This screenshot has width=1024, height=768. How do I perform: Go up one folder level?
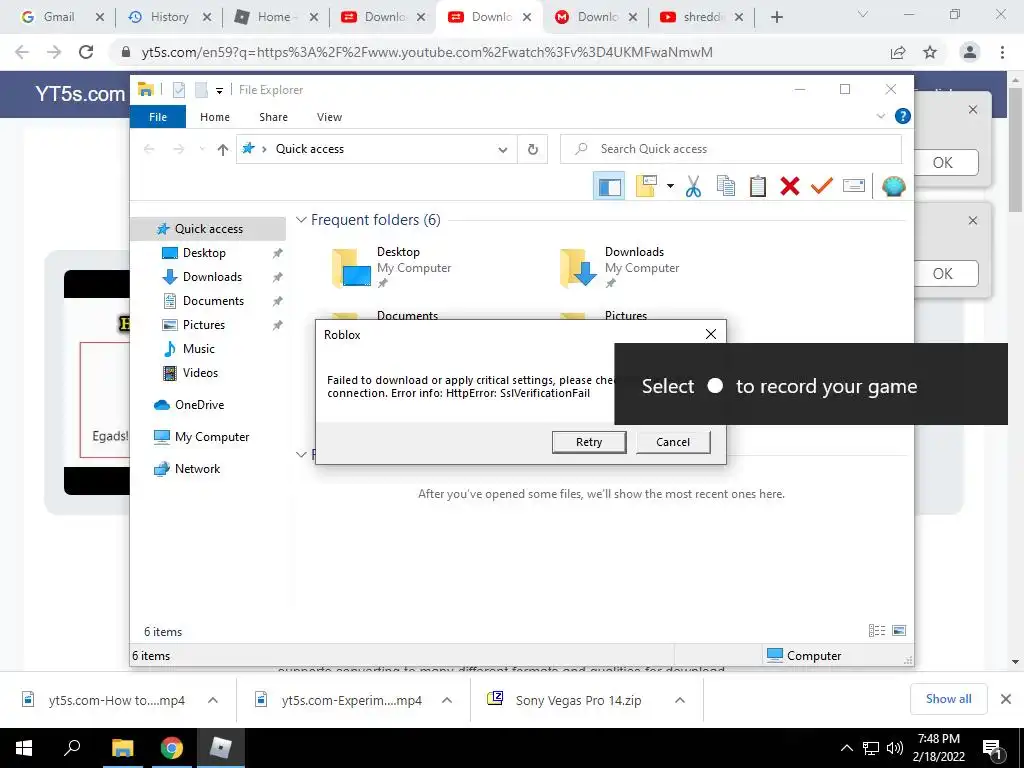pyautogui.click(x=223, y=150)
